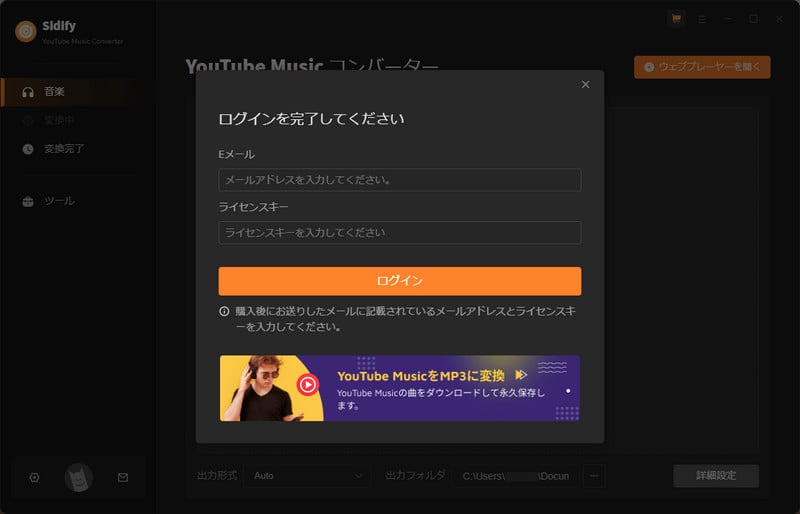Screen dimensions: 800x514
Task: Click the double-arrow icon on the banner
Action: click(520, 375)
